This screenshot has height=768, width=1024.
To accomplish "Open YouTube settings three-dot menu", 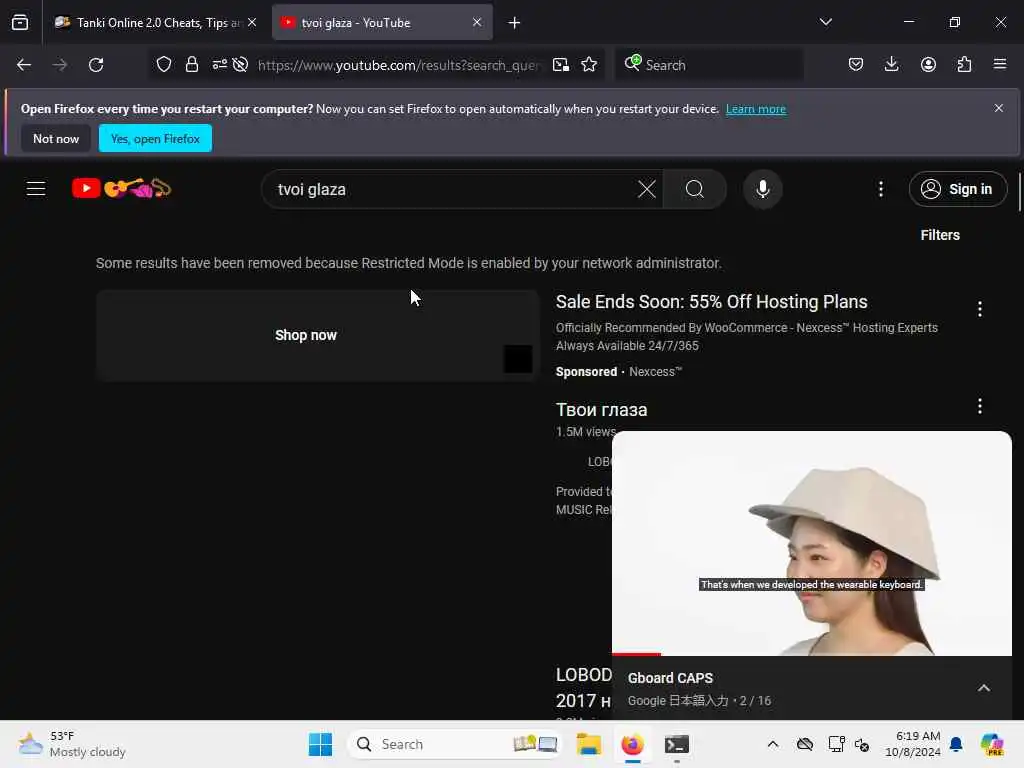I will coord(881,189).
